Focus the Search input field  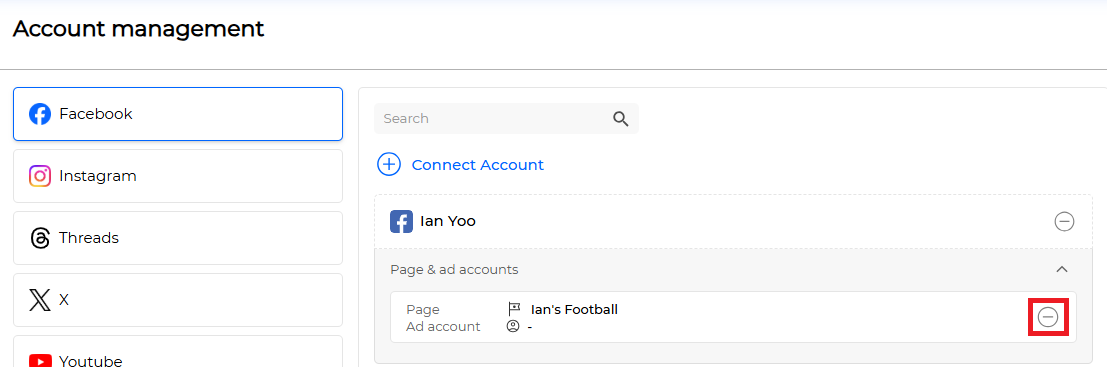(506, 119)
